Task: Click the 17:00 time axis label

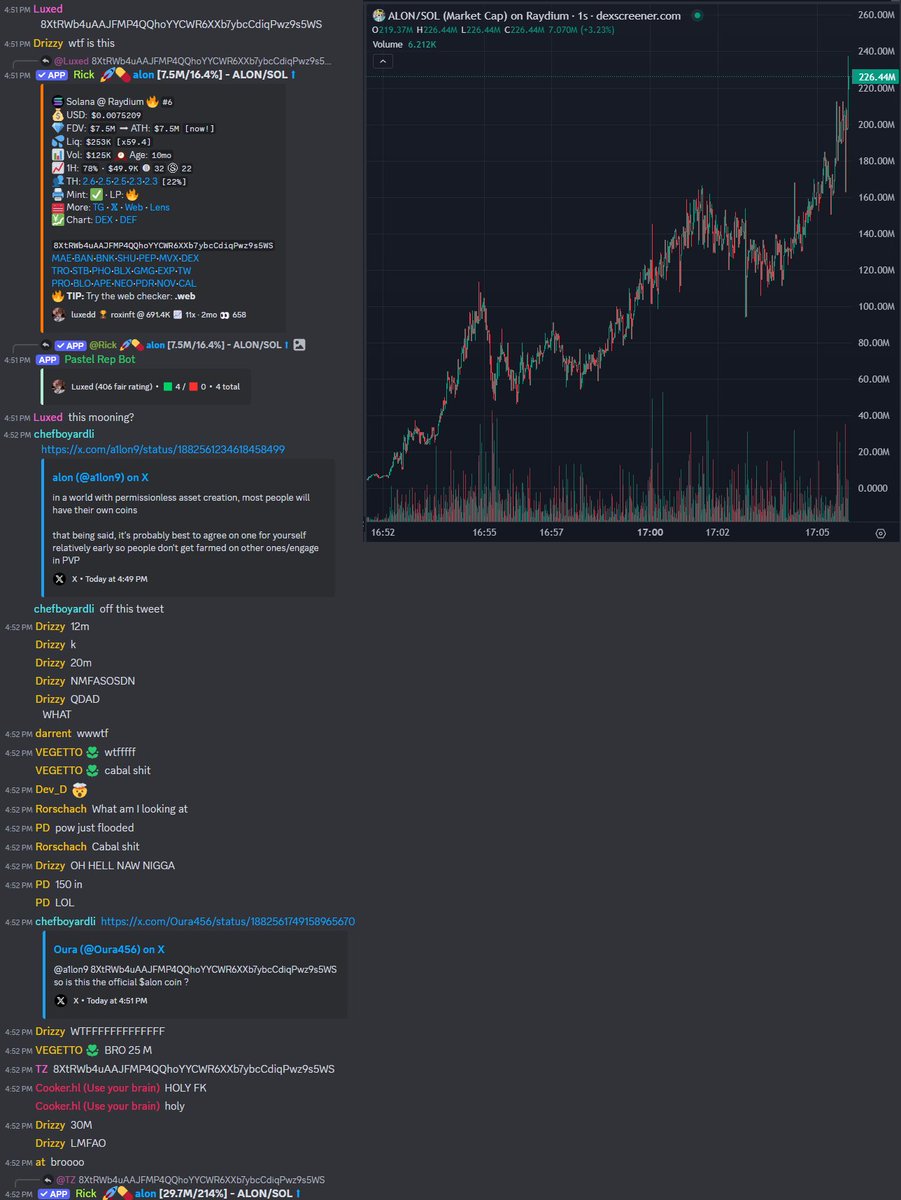Action: 650,533
